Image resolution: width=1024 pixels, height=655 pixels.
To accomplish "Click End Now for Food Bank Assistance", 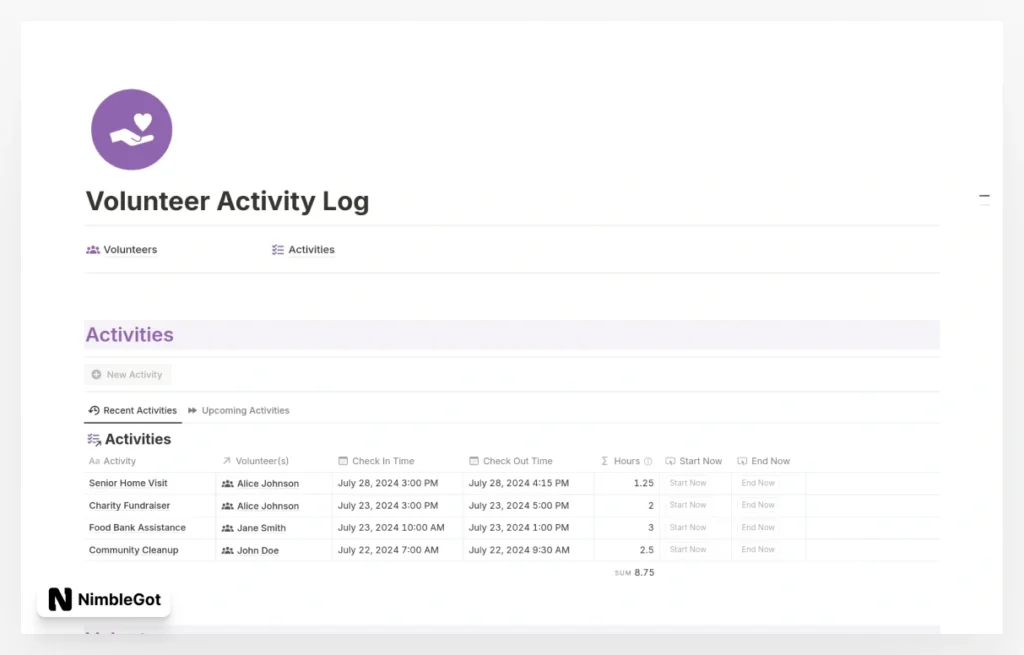I will pos(758,527).
